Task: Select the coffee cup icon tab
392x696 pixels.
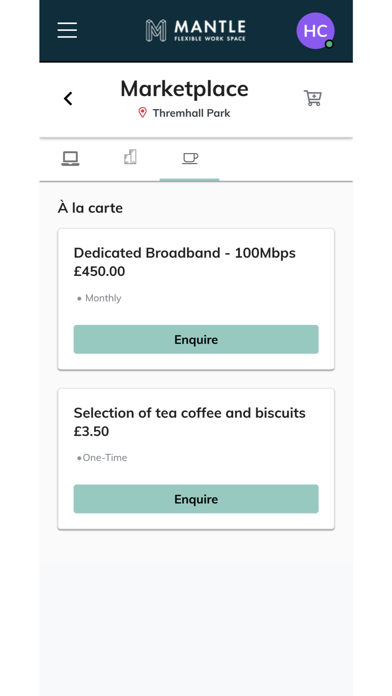Action: (190, 158)
